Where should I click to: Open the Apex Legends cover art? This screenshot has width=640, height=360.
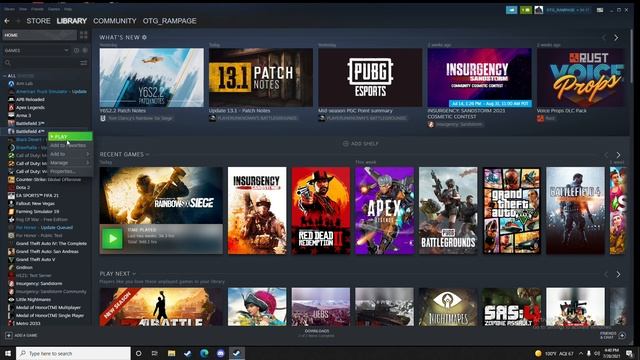pos(384,211)
